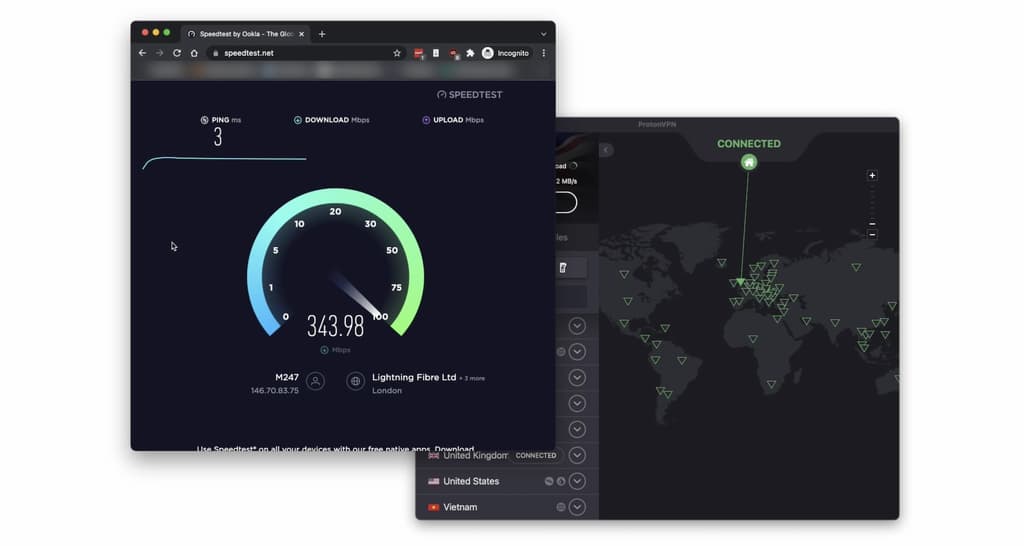Select the Lightning Fibre Ltd server name
1024x546 pixels.
point(414,377)
